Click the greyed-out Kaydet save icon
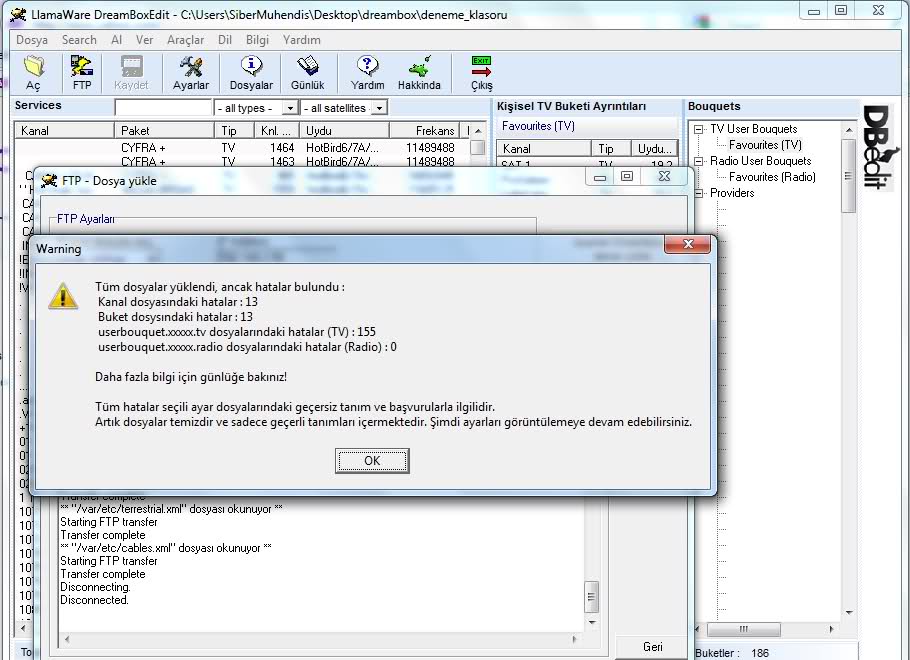 pos(131,66)
